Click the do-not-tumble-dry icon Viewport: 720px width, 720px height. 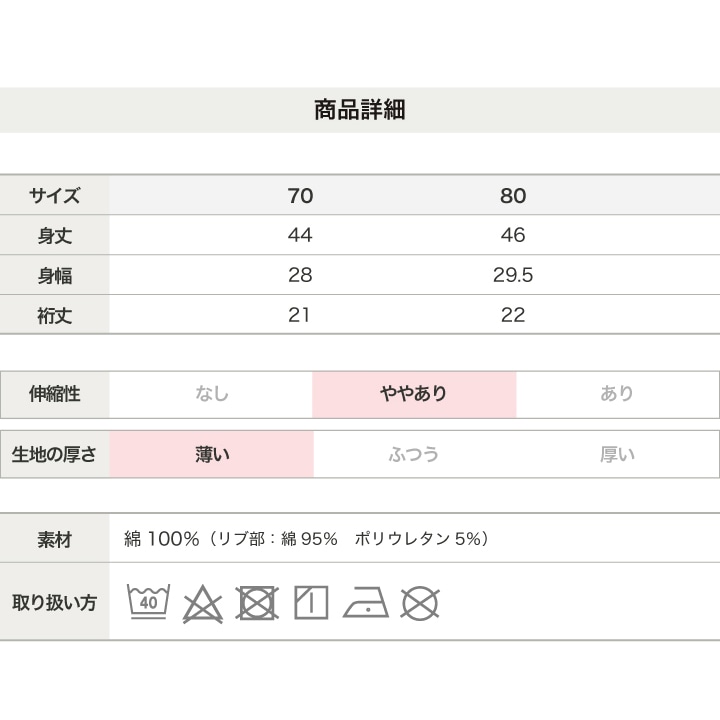[x=257, y=603]
